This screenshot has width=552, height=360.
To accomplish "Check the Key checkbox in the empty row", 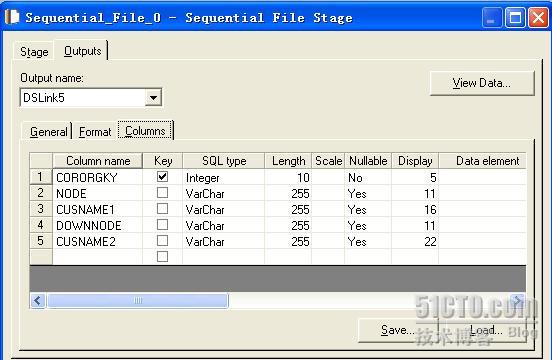I will (x=162, y=257).
